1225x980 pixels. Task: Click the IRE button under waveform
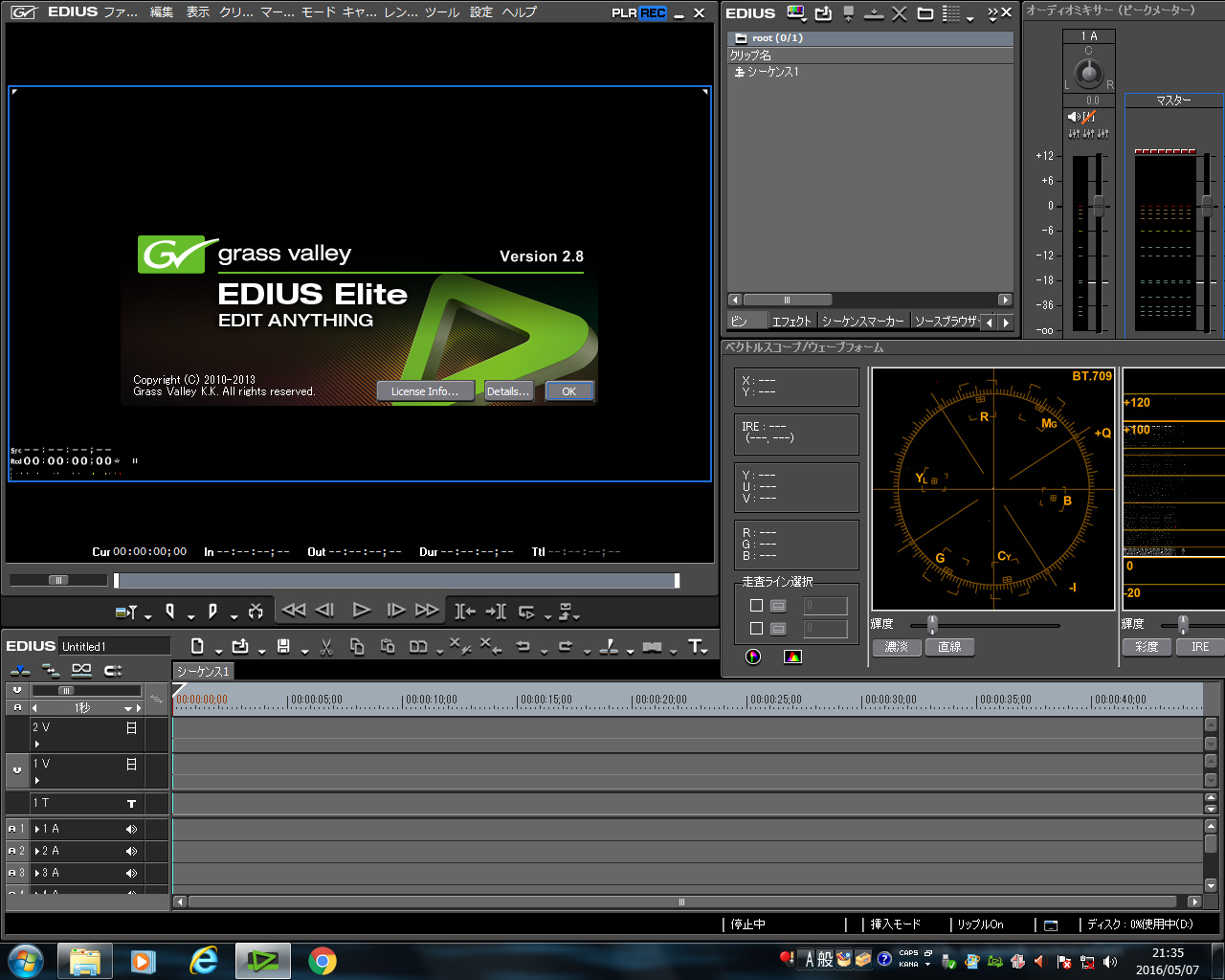(1200, 647)
